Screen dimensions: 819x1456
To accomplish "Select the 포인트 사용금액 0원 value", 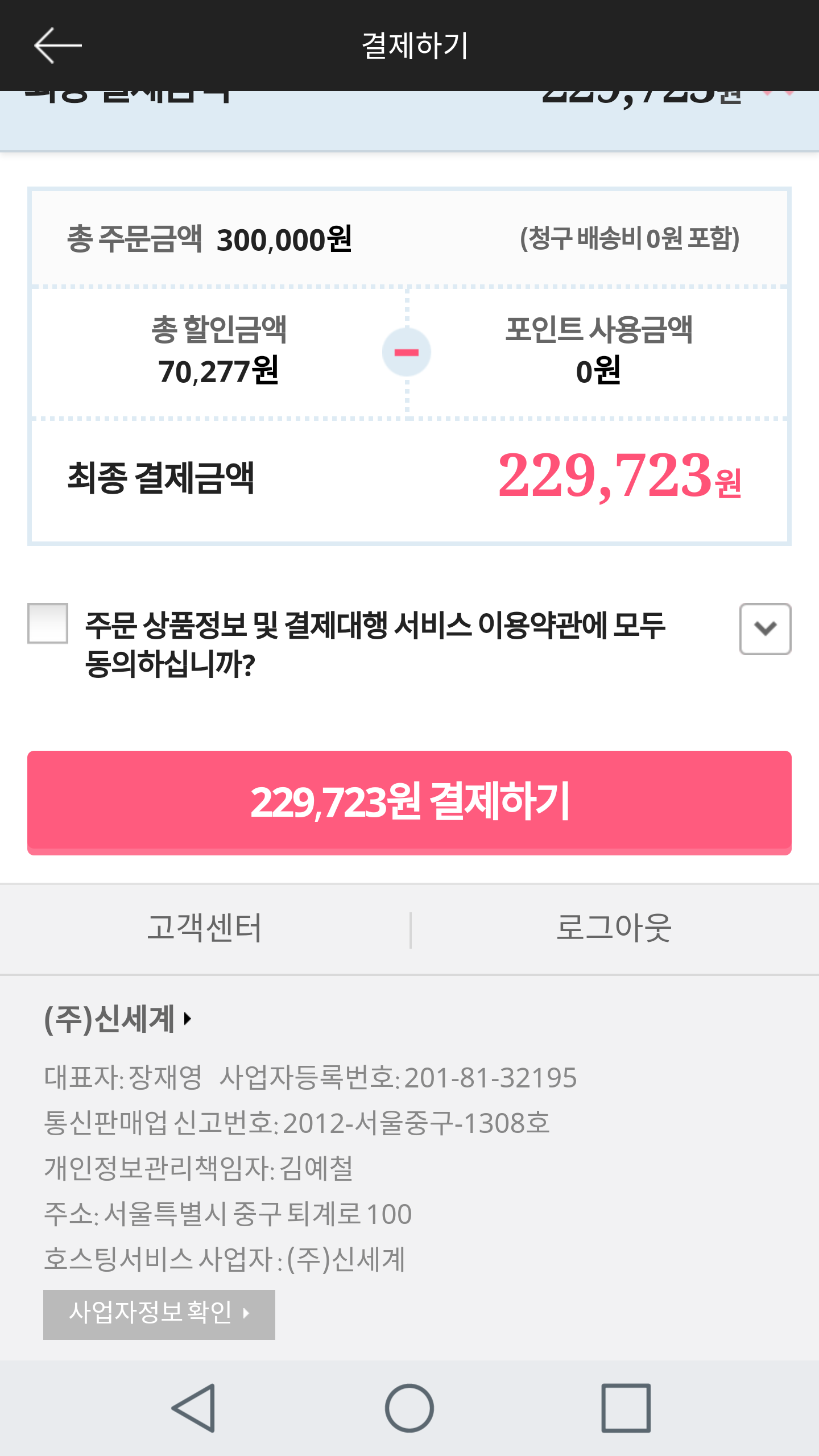I will (x=598, y=371).
